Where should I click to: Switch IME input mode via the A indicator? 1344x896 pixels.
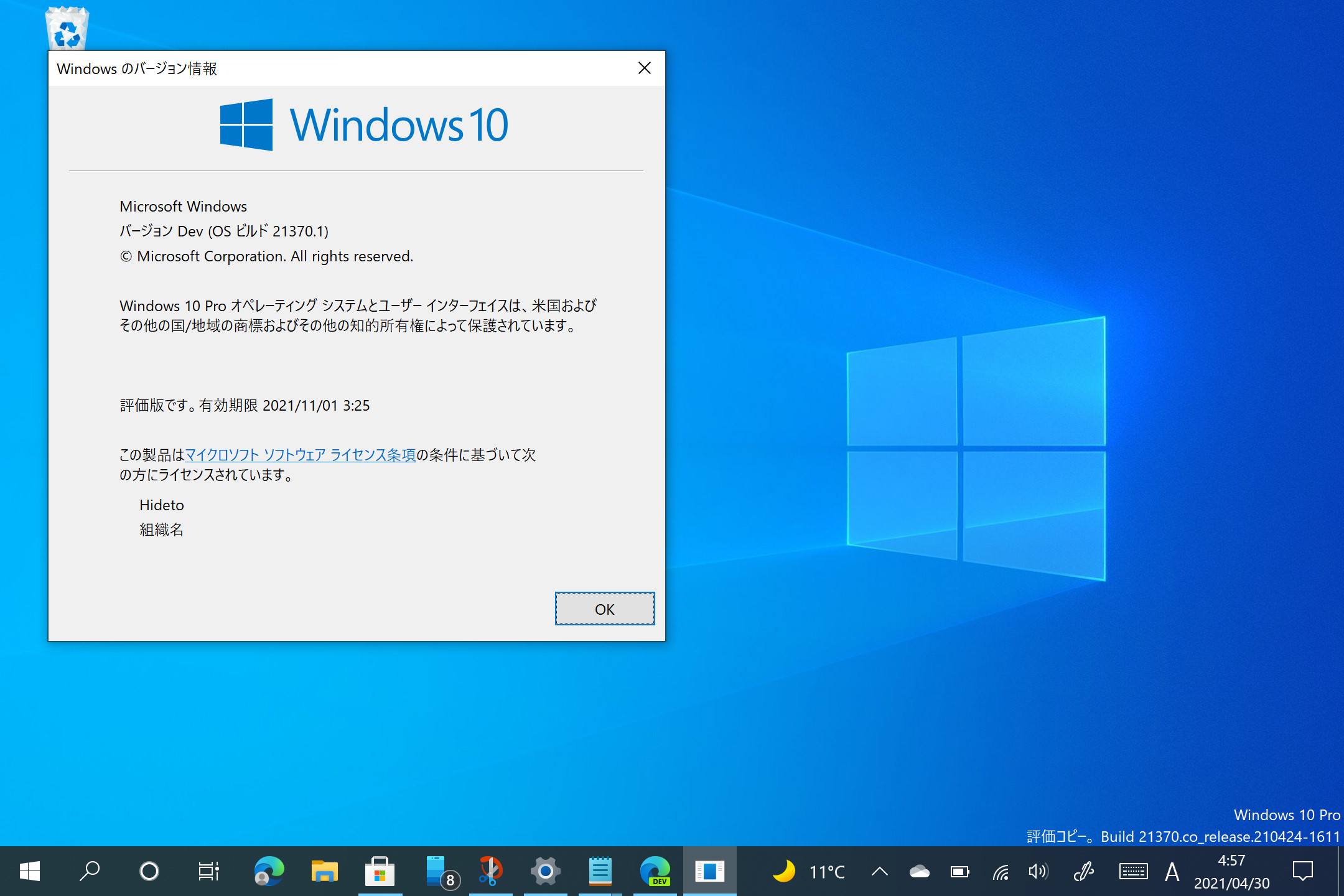(x=1172, y=871)
